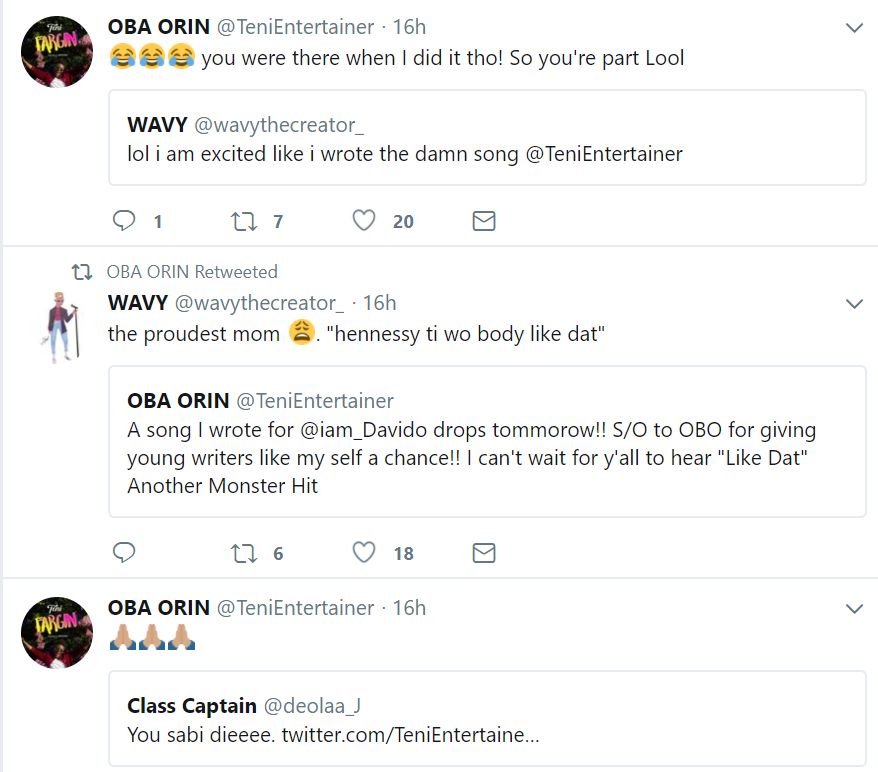
Task: Retweet the tweet with 7 retweets
Action: pos(245,221)
